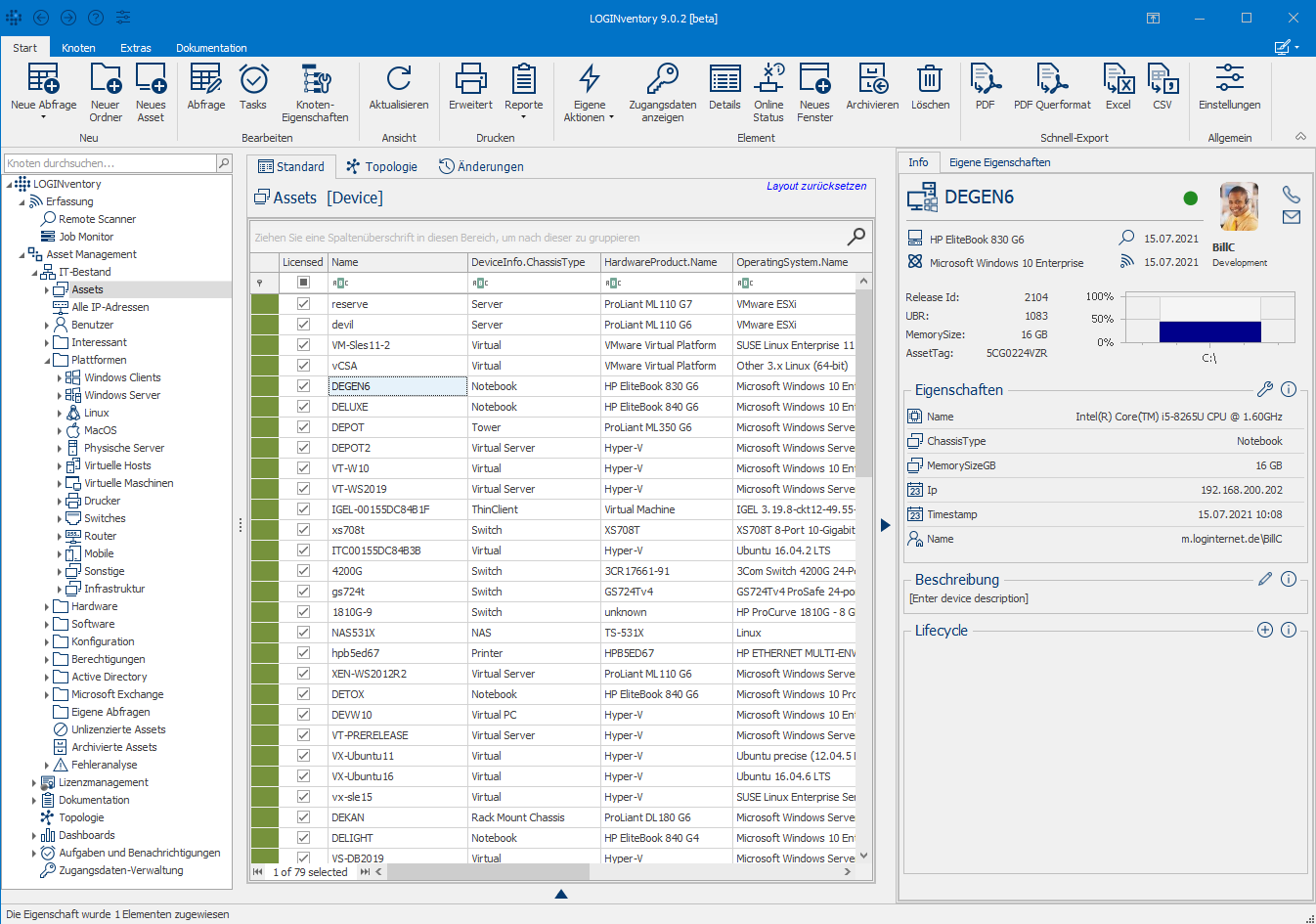Click email envelope icon for BillC
1316x924 pixels.
pos(1292,217)
